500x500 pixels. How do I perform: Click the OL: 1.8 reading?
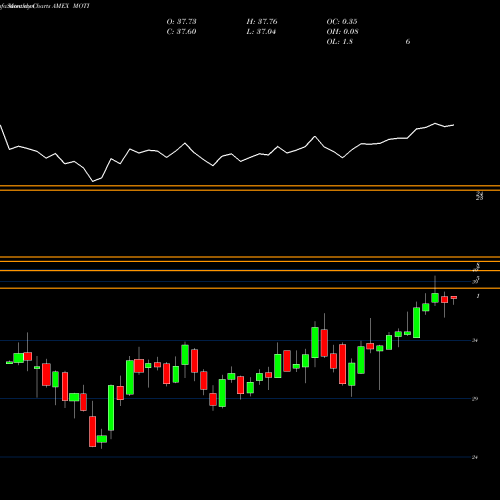point(340,42)
